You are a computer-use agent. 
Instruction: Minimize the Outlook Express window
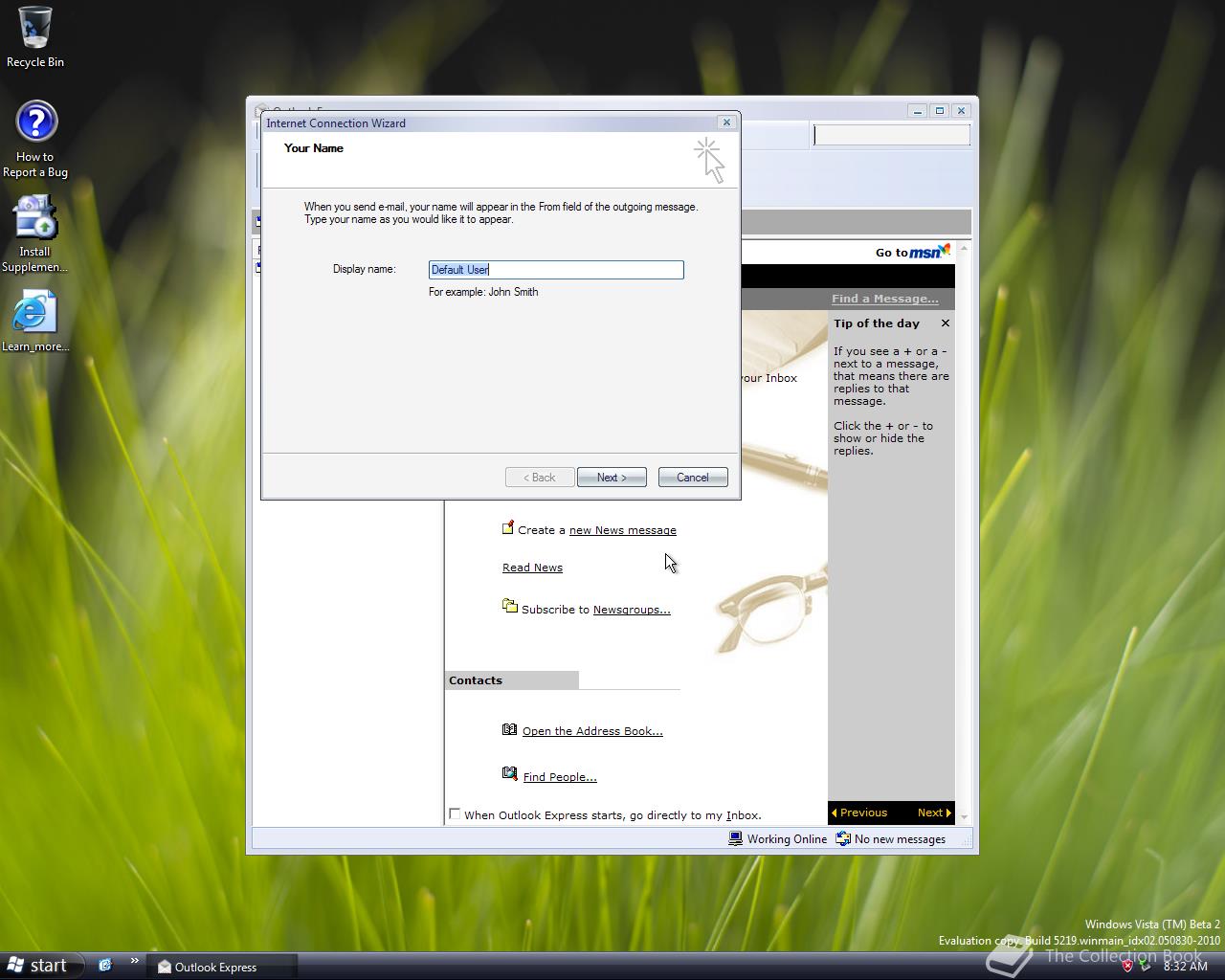coord(917,110)
